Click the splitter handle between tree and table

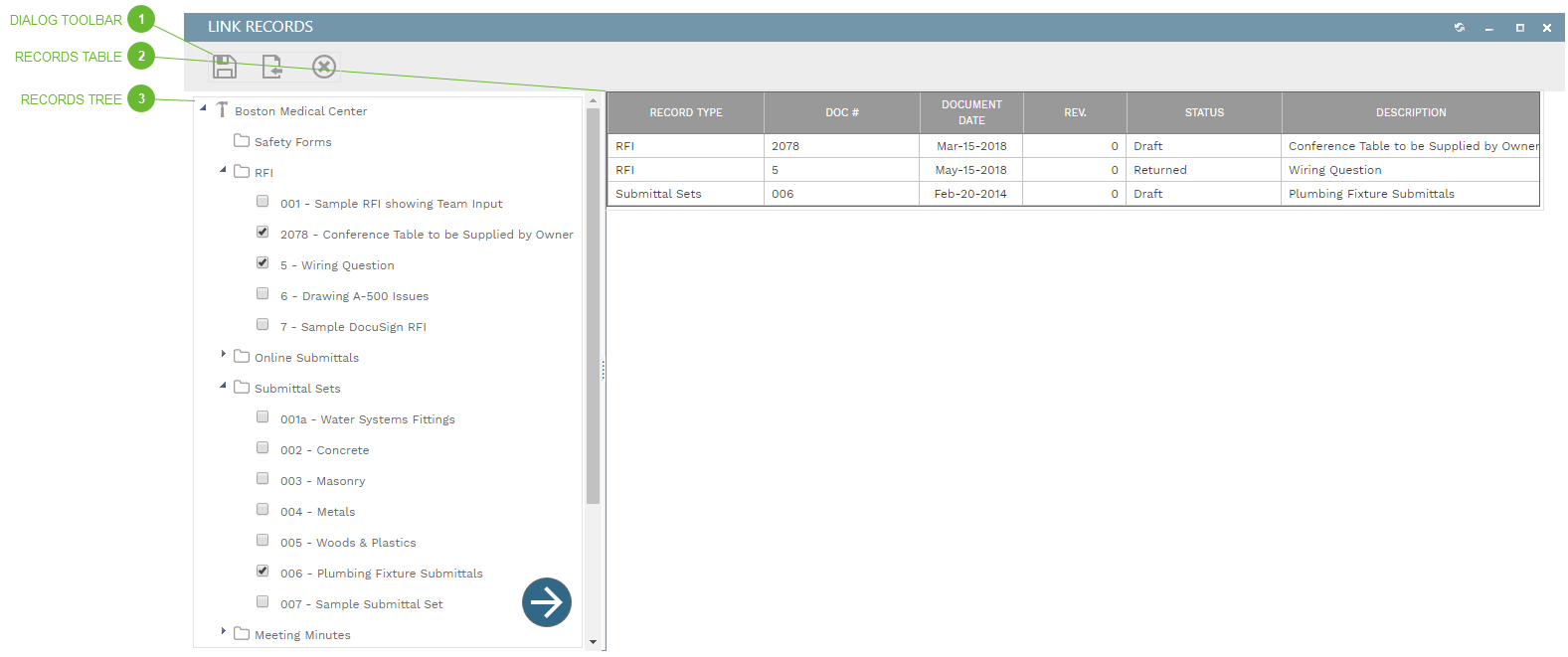603,371
